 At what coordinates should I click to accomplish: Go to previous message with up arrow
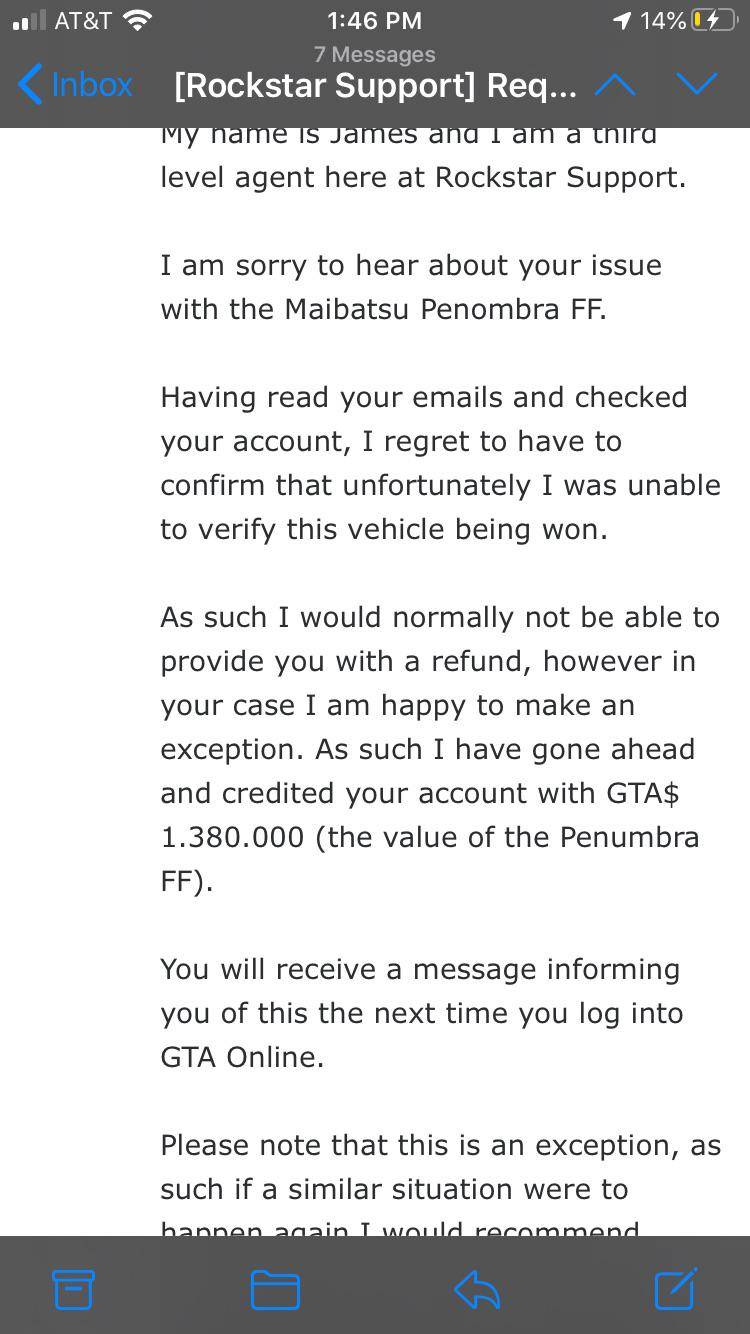tap(615, 85)
